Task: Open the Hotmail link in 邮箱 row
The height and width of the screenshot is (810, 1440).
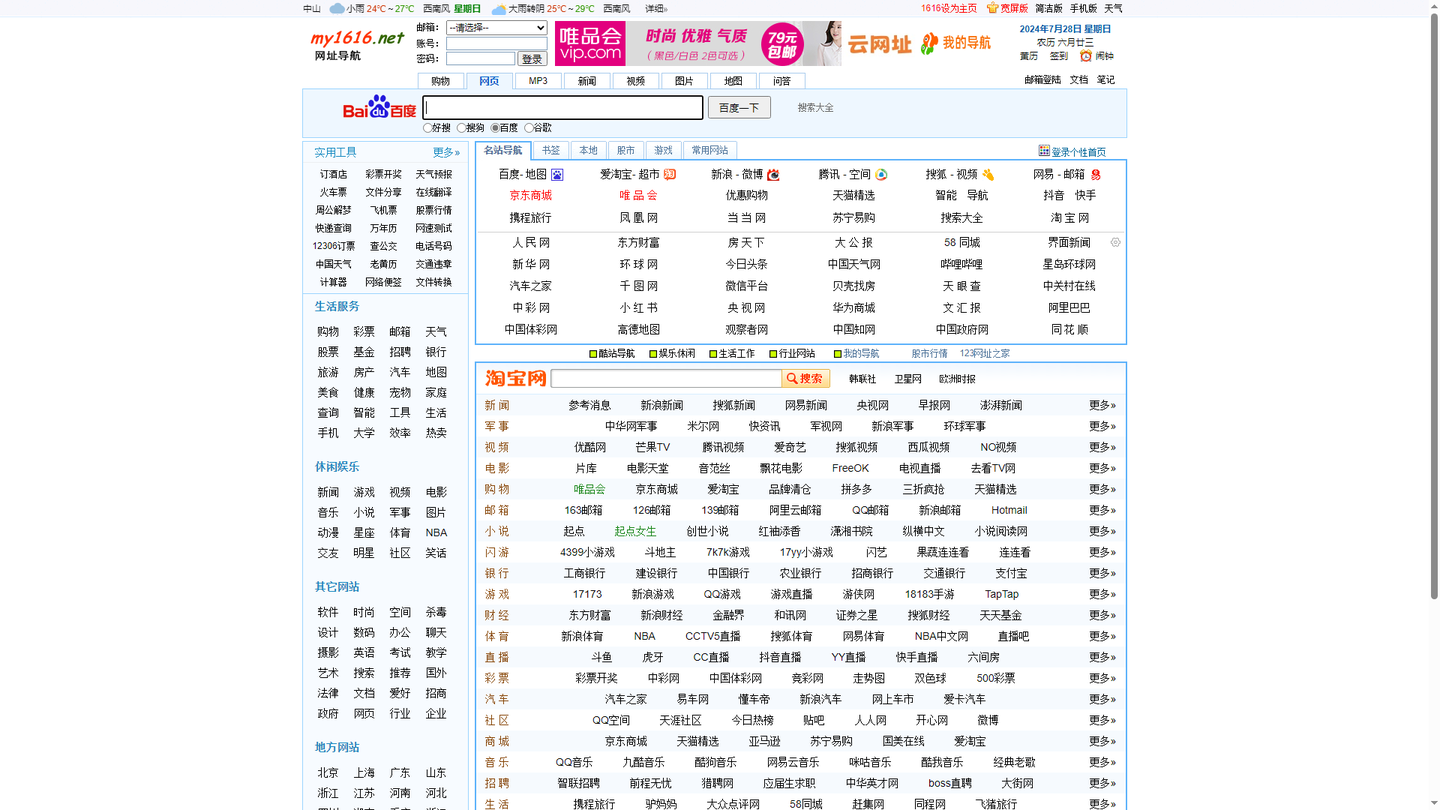Action: coord(1009,510)
